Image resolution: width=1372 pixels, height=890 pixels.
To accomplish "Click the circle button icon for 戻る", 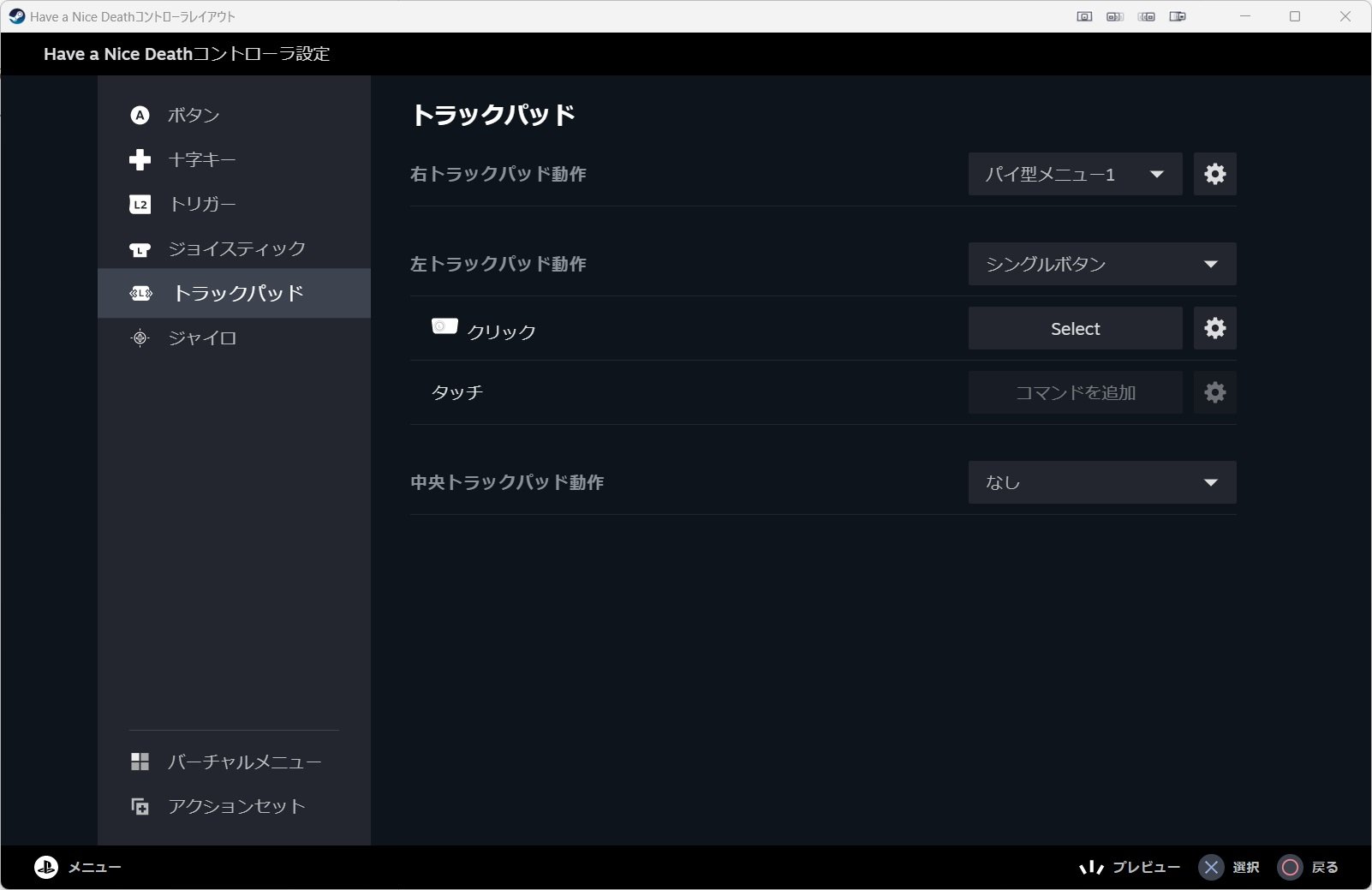I will pos(1290,868).
